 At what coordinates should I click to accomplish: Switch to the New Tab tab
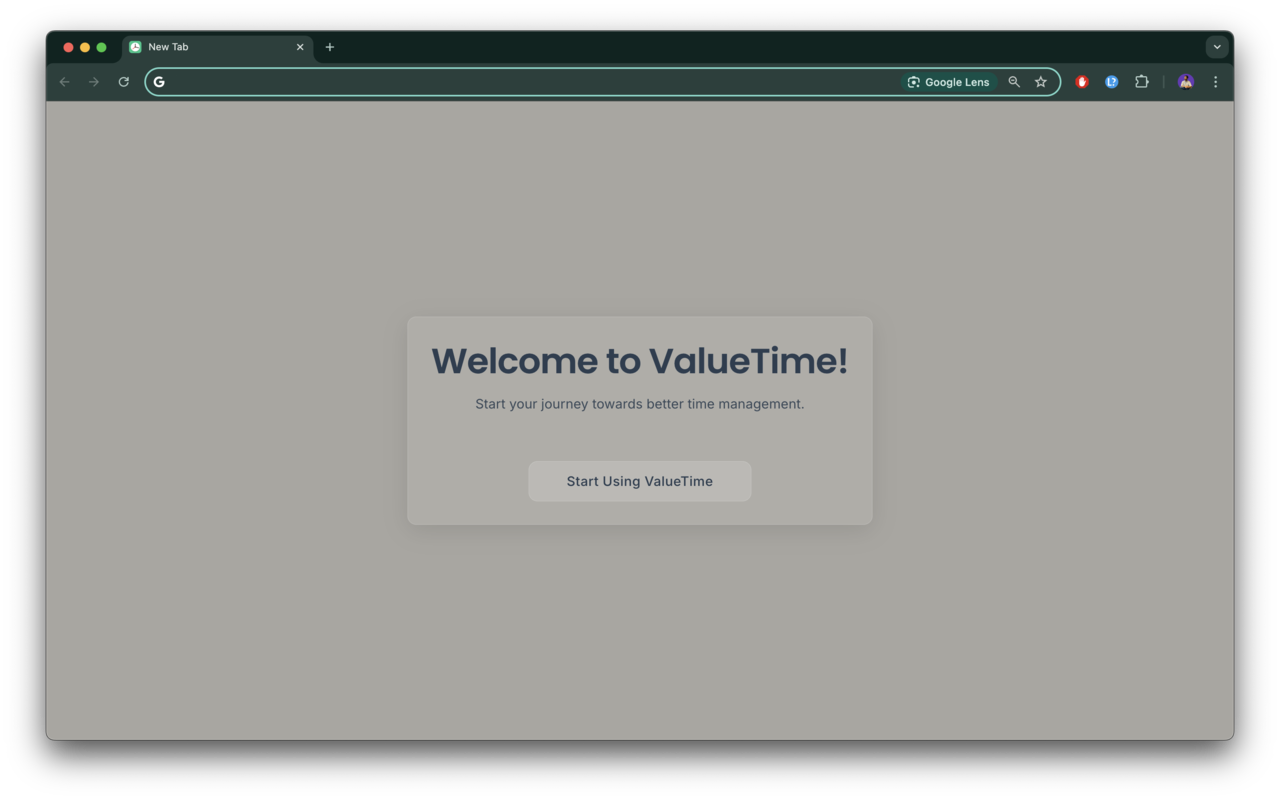(x=200, y=46)
